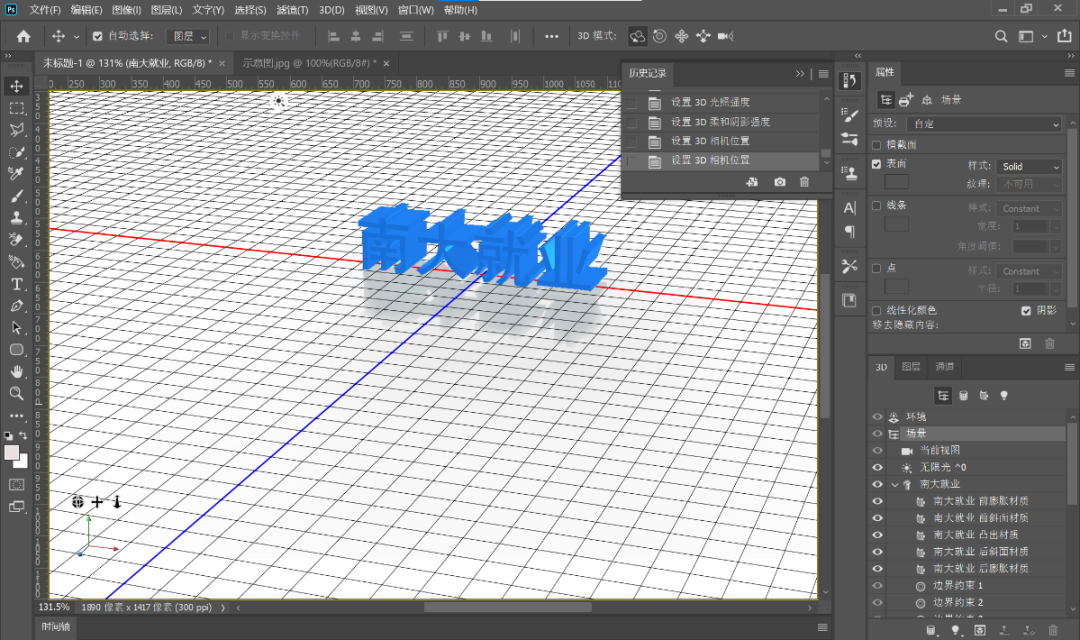Toggle the 表面 checkbox

pyautogui.click(x=877, y=164)
